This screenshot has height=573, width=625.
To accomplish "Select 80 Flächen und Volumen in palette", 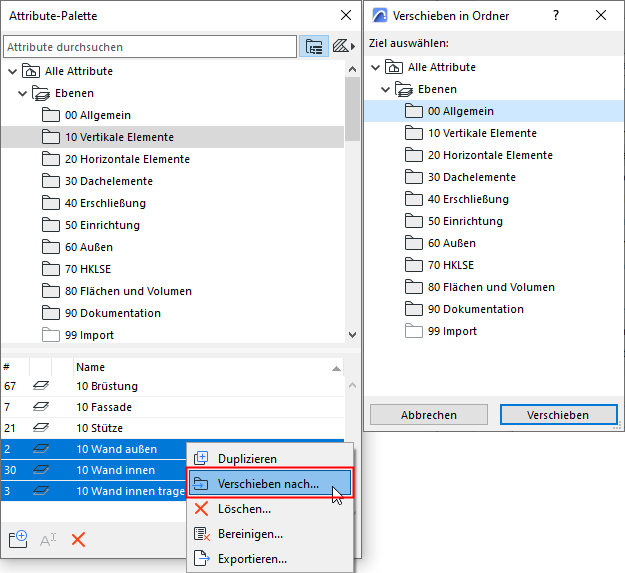I will click(172, 290).
